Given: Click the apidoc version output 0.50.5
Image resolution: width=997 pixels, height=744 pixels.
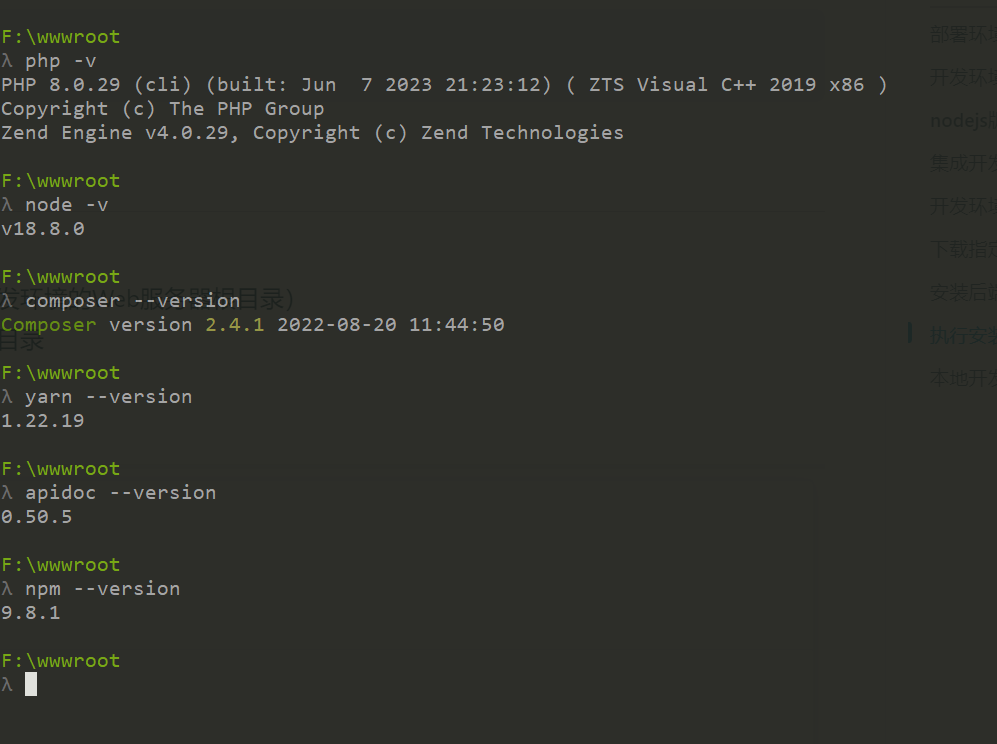Looking at the screenshot, I should [37, 517].
